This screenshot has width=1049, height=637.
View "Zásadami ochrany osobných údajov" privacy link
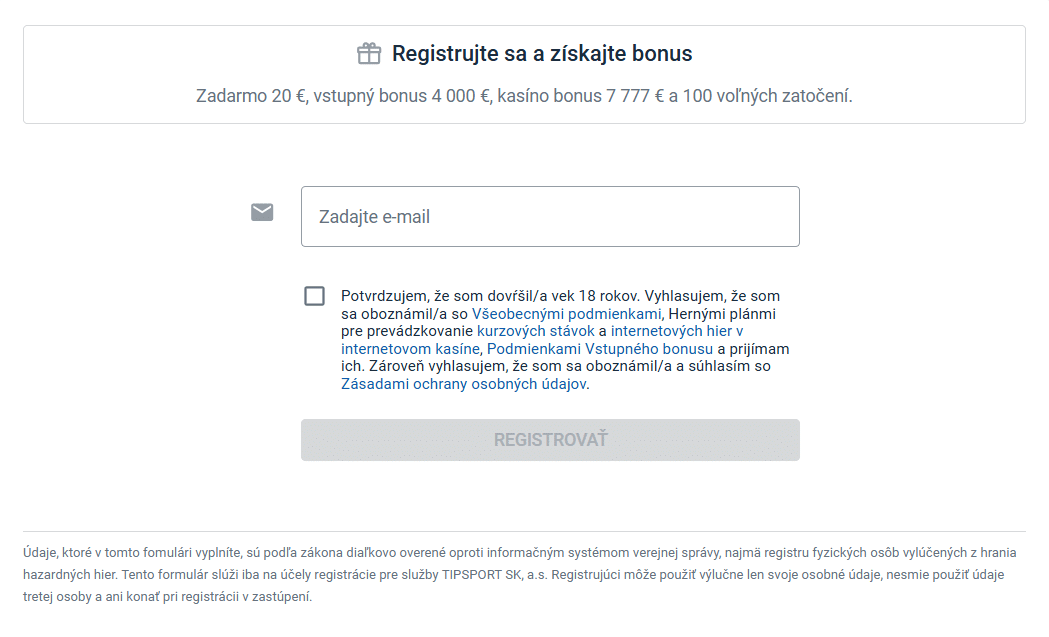click(x=464, y=384)
